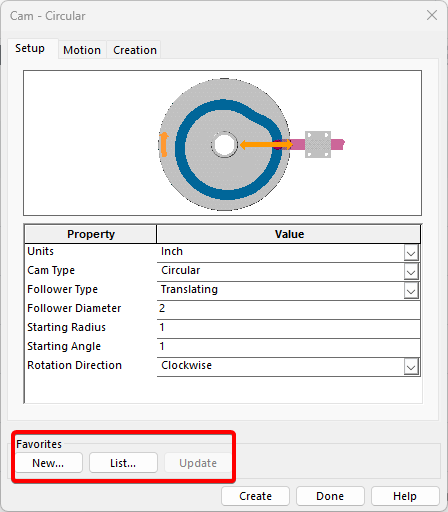This screenshot has width=448, height=512.
Task: Click the 'Follower Diameter' property label
Action: [74, 308]
